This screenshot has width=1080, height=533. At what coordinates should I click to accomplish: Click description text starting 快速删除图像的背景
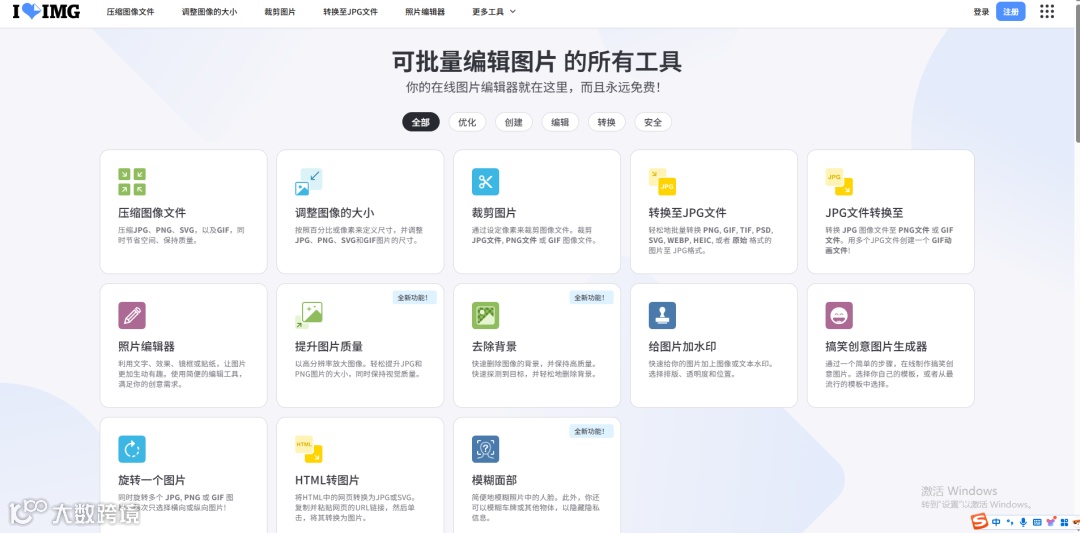point(534,369)
